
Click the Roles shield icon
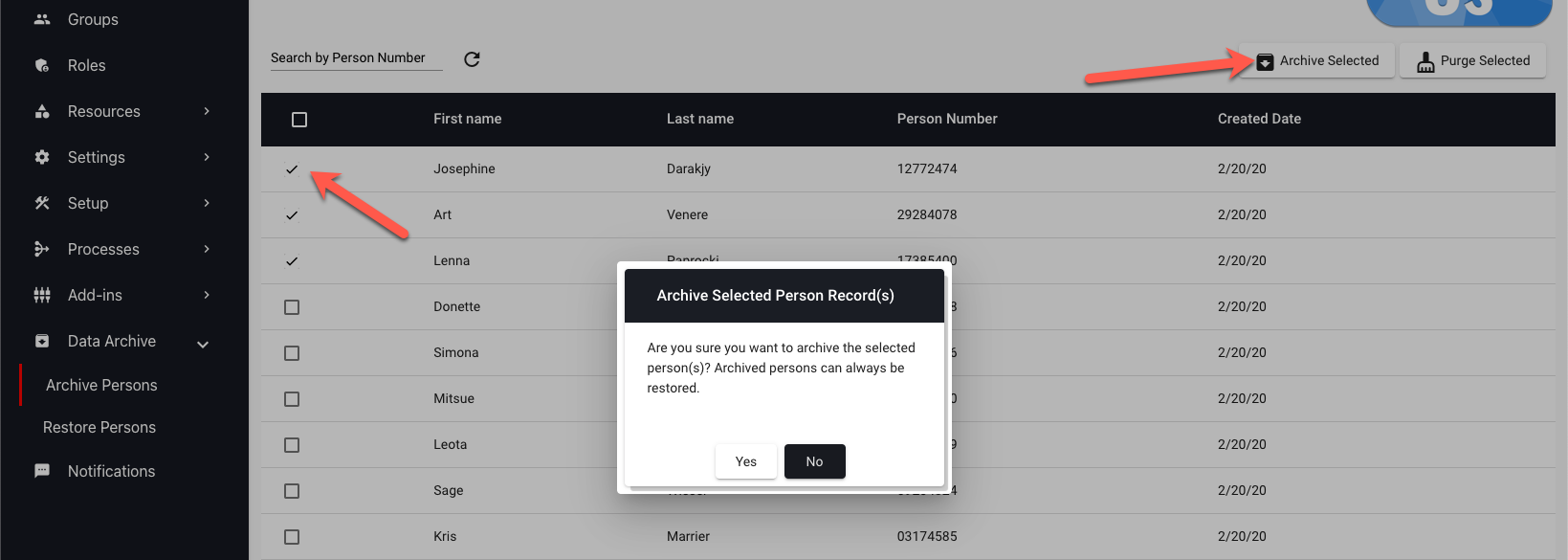(x=42, y=65)
